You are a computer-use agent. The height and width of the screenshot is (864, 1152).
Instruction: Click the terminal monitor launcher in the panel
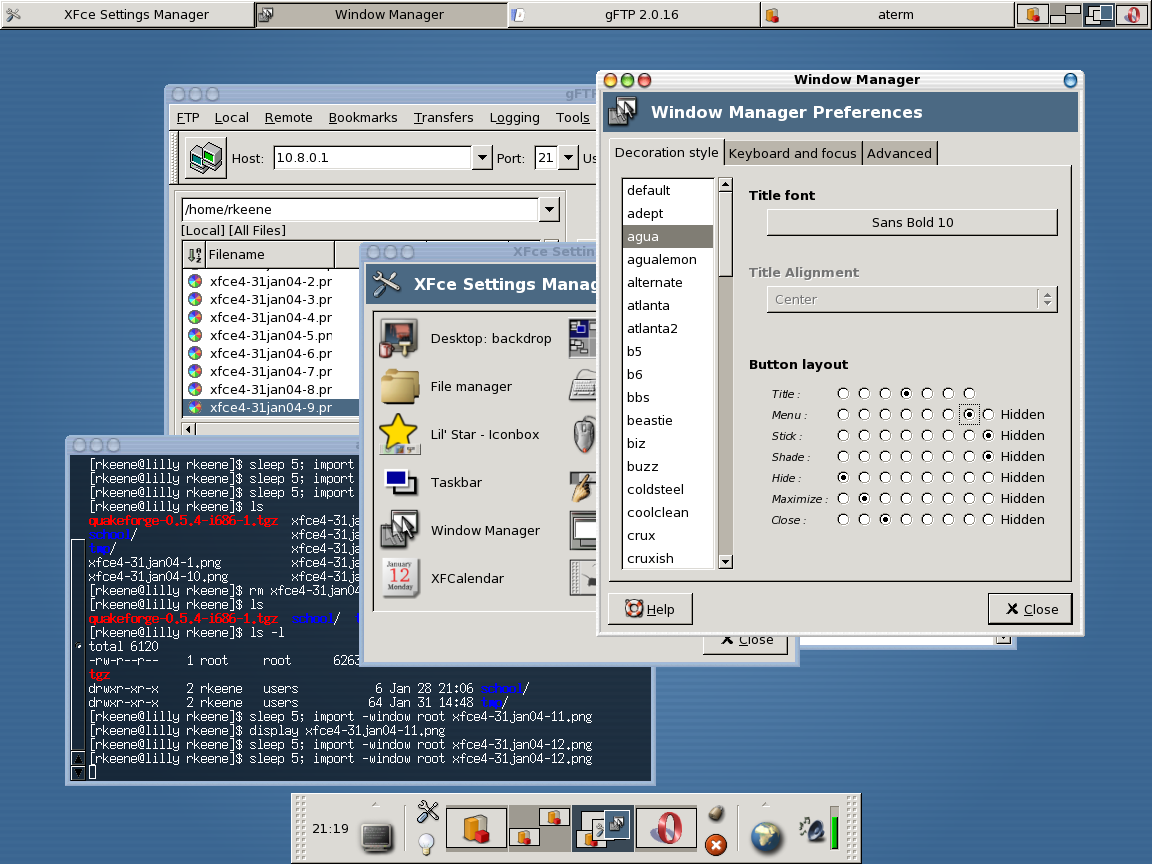click(x=377, y=837)
